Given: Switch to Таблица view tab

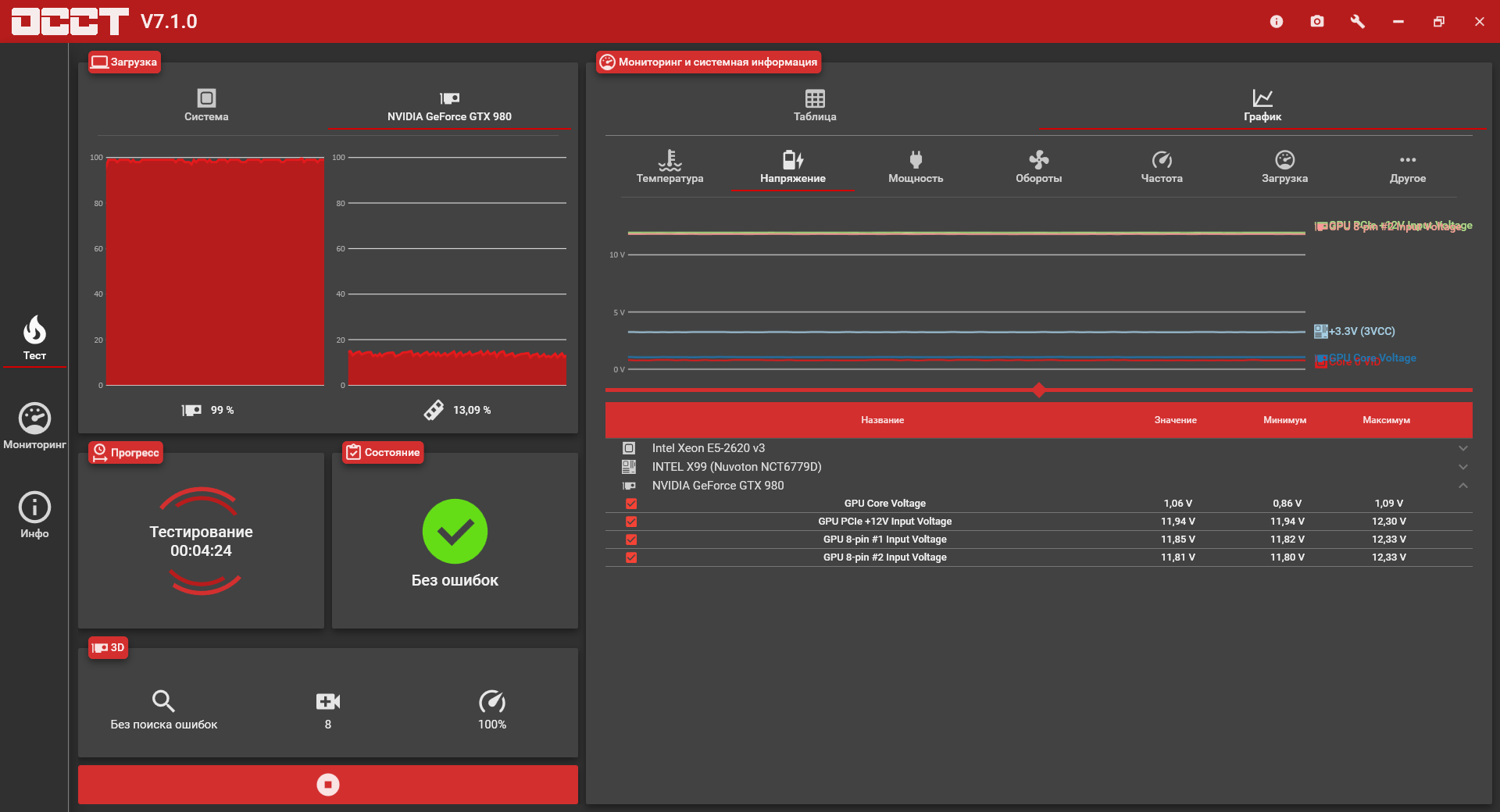Looking at the screenshot, I should [815, 105].
